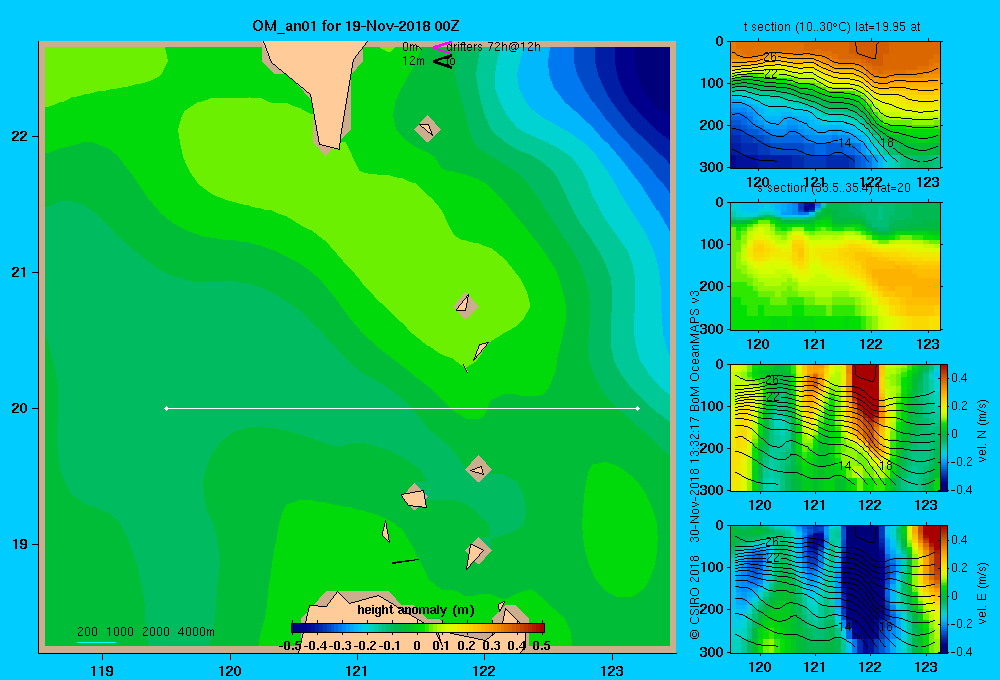
Task: Open the eastward velocity section panel
Action: (835, 589)
